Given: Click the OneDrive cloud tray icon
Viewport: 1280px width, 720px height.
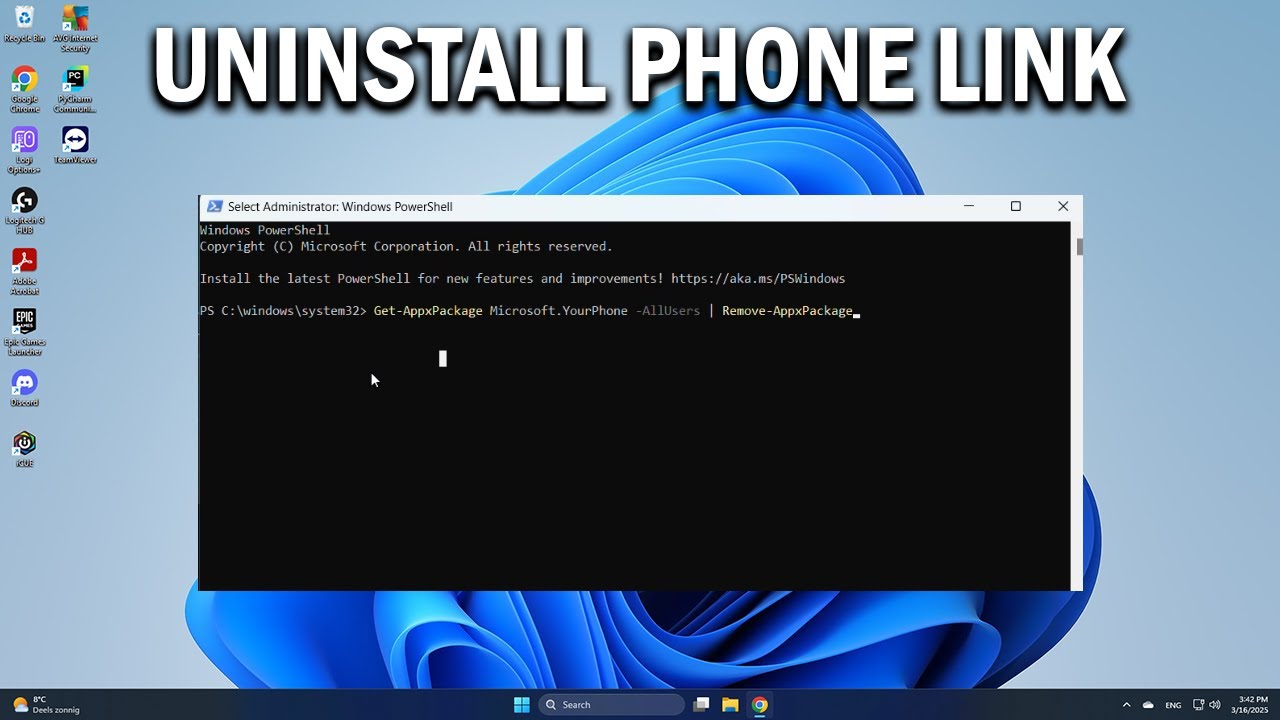Looking at the screenshot, I should (1148, 705).
